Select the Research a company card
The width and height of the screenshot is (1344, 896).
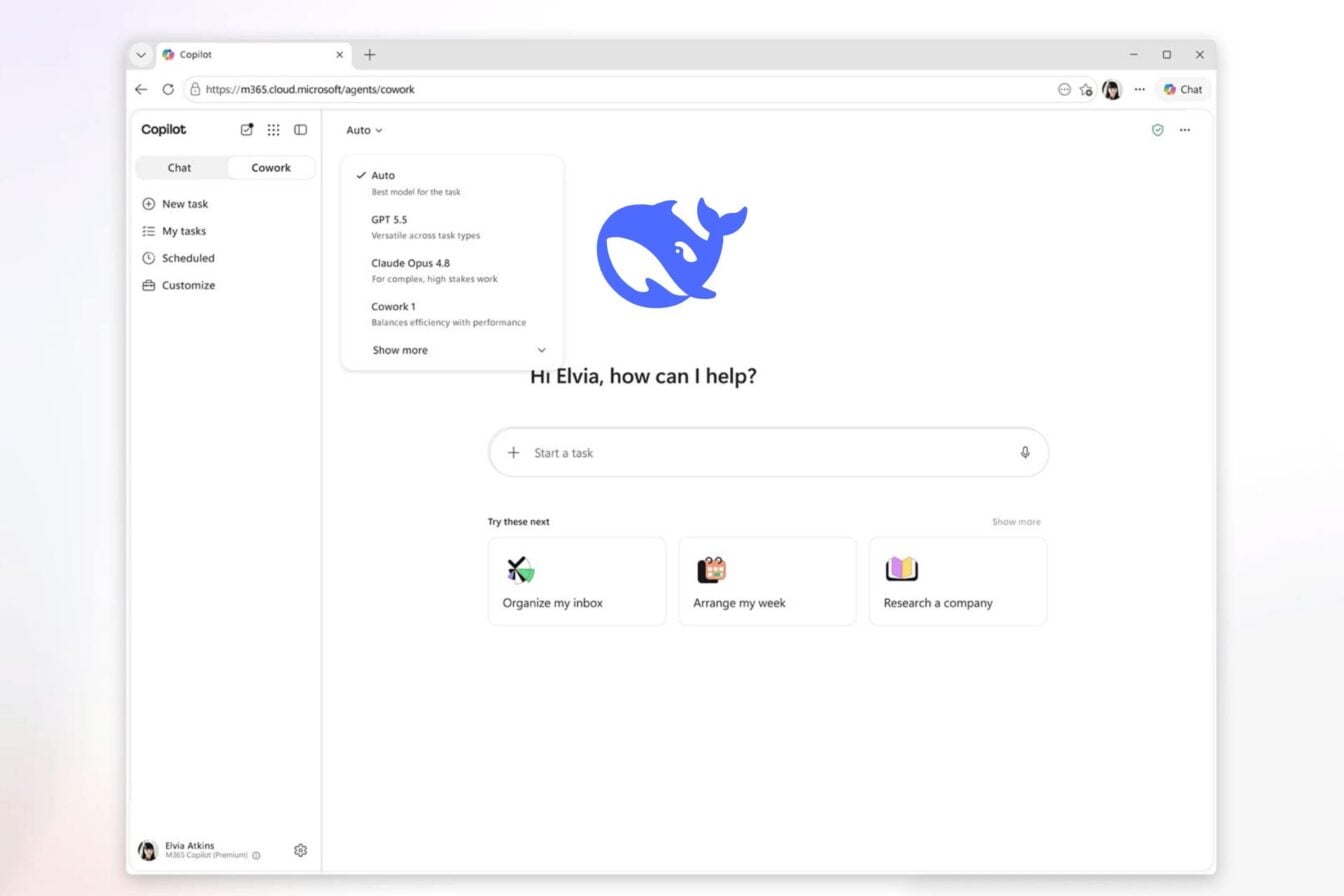[x=958, y=582]
